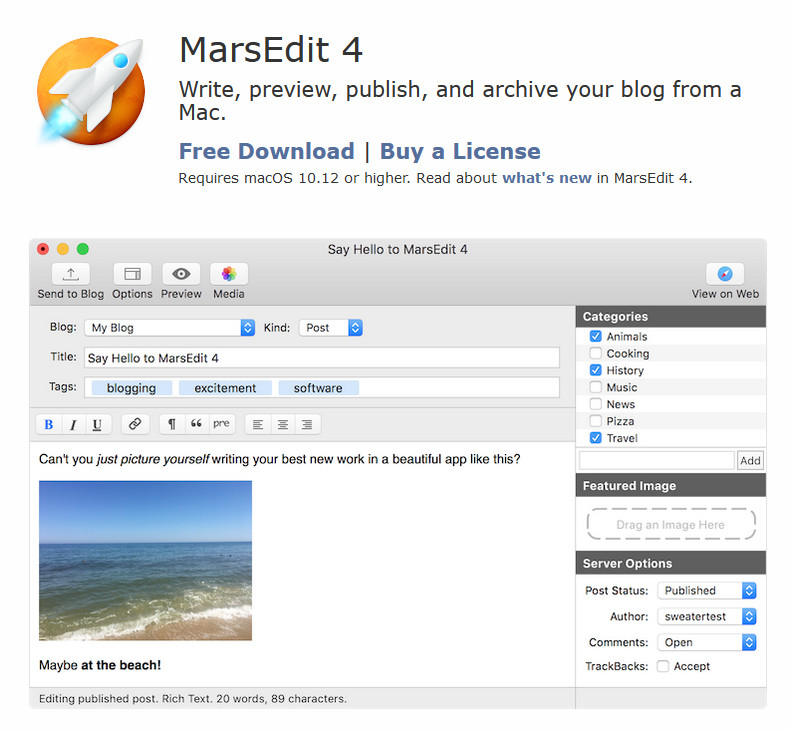Open the Author dropdown showing sweatertest
Image resolution: width=791 pixels, height=731 pixels.
pos(707,616)
